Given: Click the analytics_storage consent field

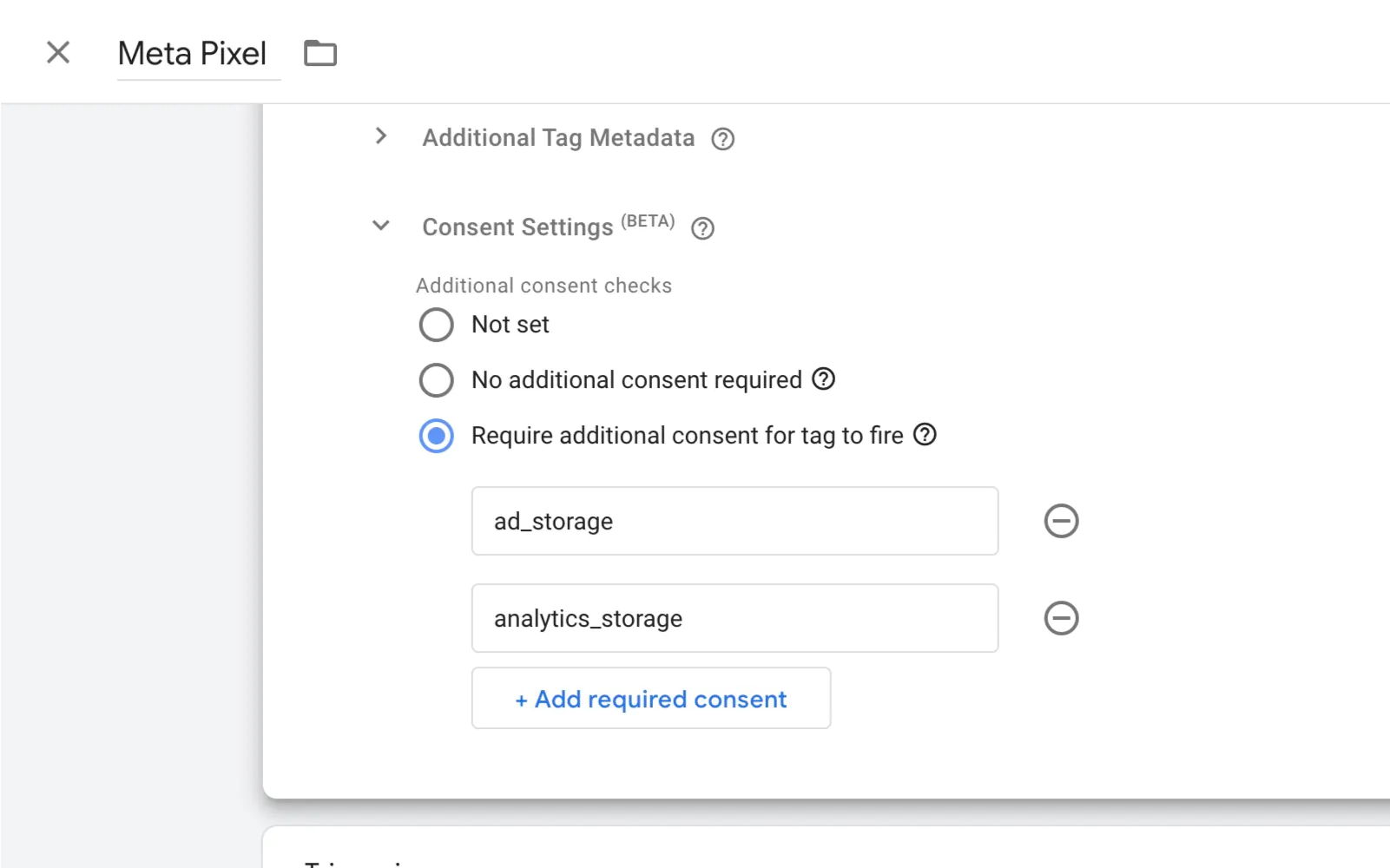Looking at the screenshot, I should click(x=735, y=618).
